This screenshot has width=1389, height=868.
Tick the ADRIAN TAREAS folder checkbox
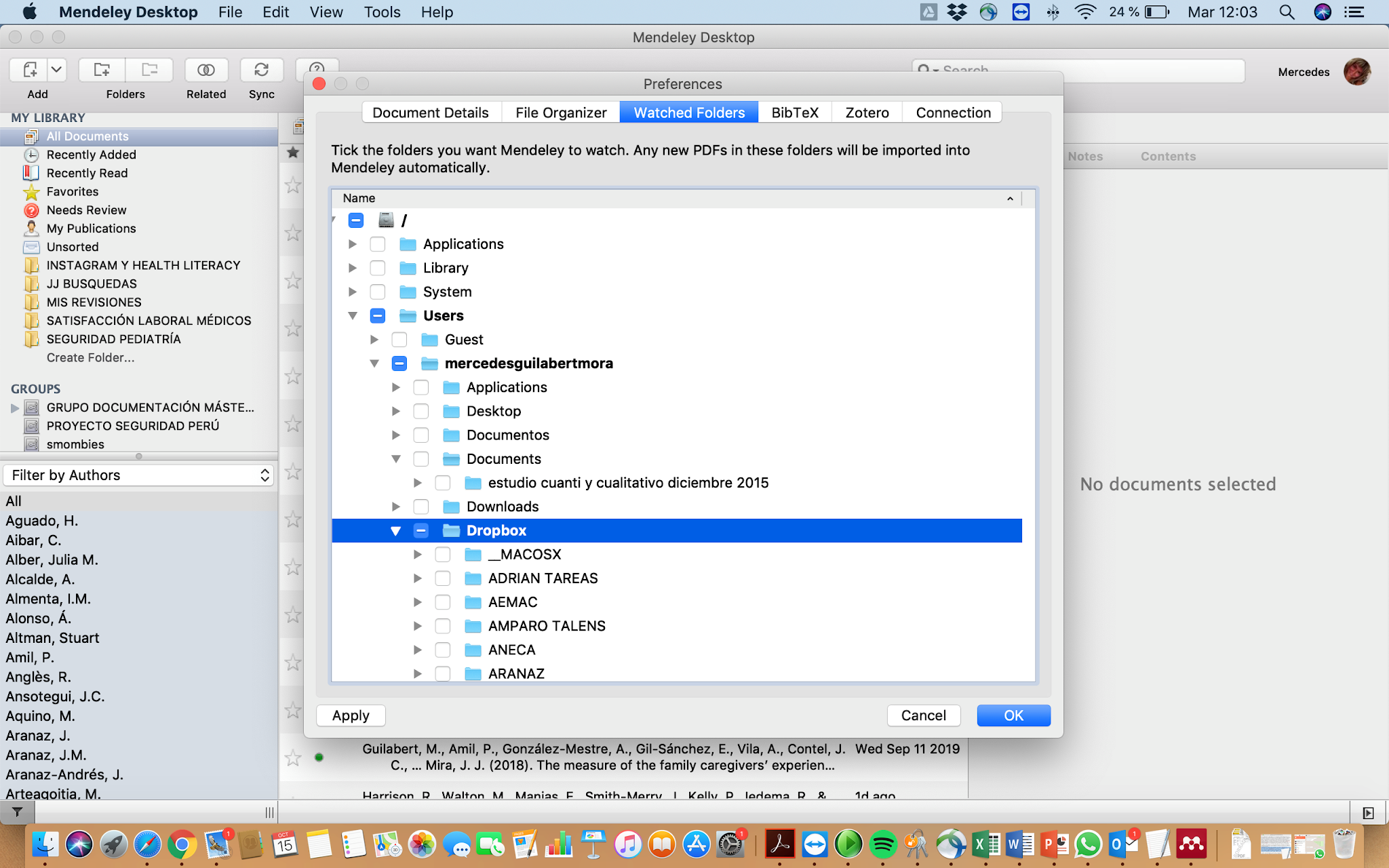point(443,578)
